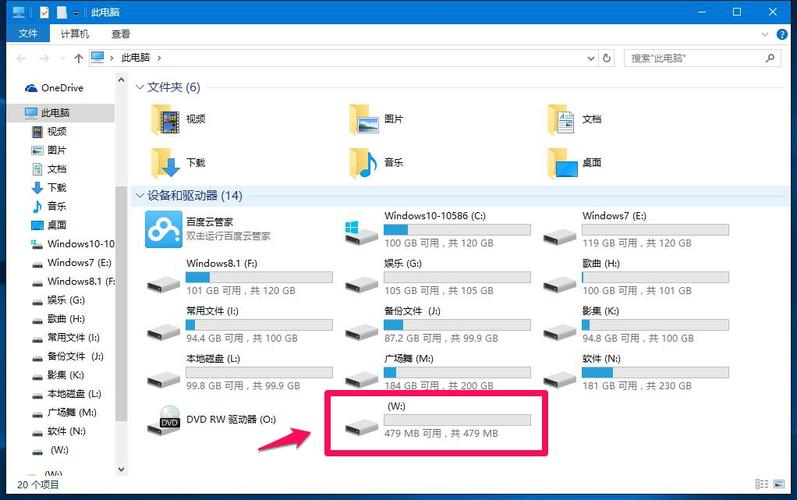
Task: Switch to the 查看 ribbon tab
Action: click(120, 34)
